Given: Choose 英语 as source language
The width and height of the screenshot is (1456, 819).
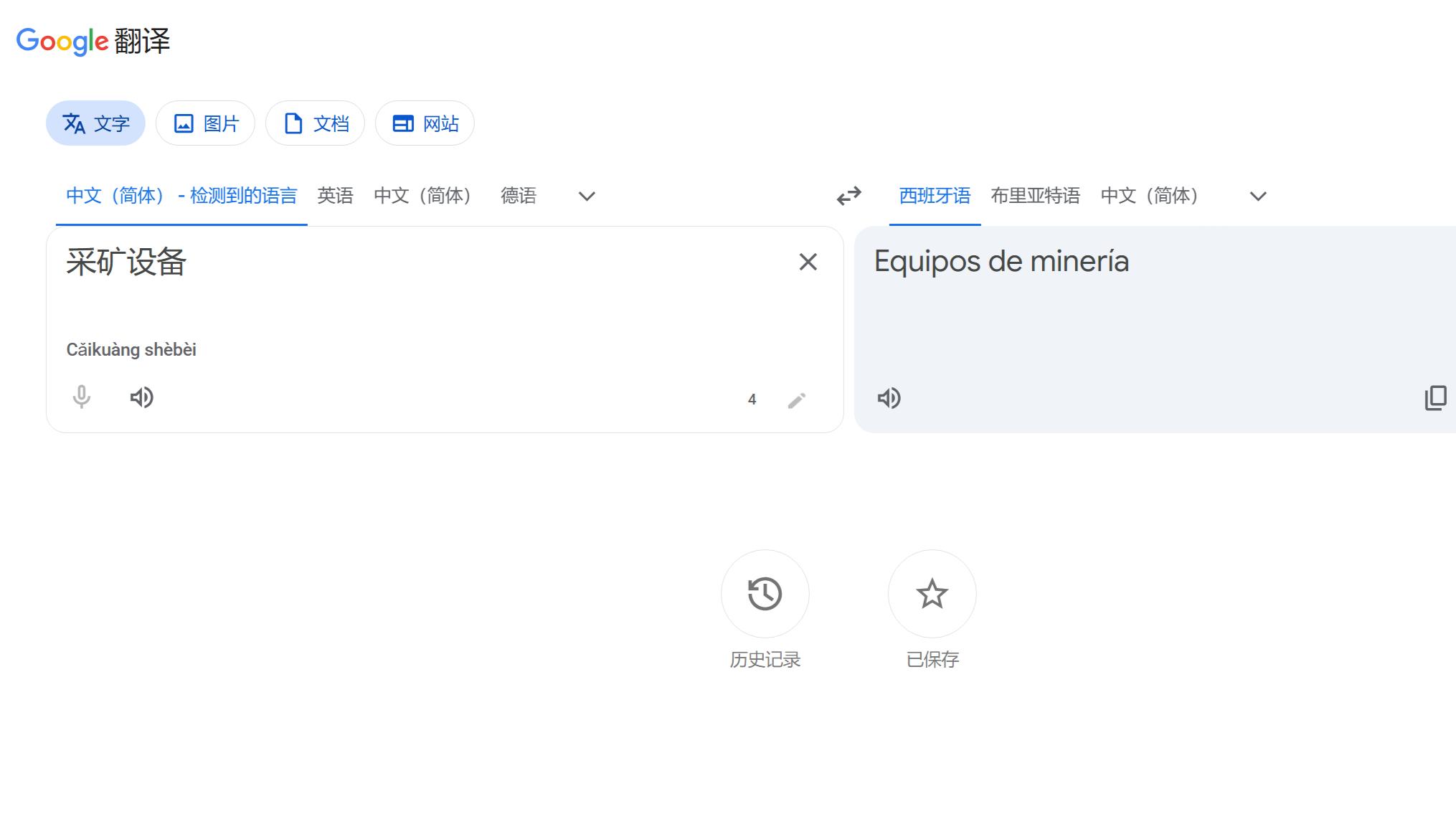Looking at the screenshot, I should [x=336, y=196].
